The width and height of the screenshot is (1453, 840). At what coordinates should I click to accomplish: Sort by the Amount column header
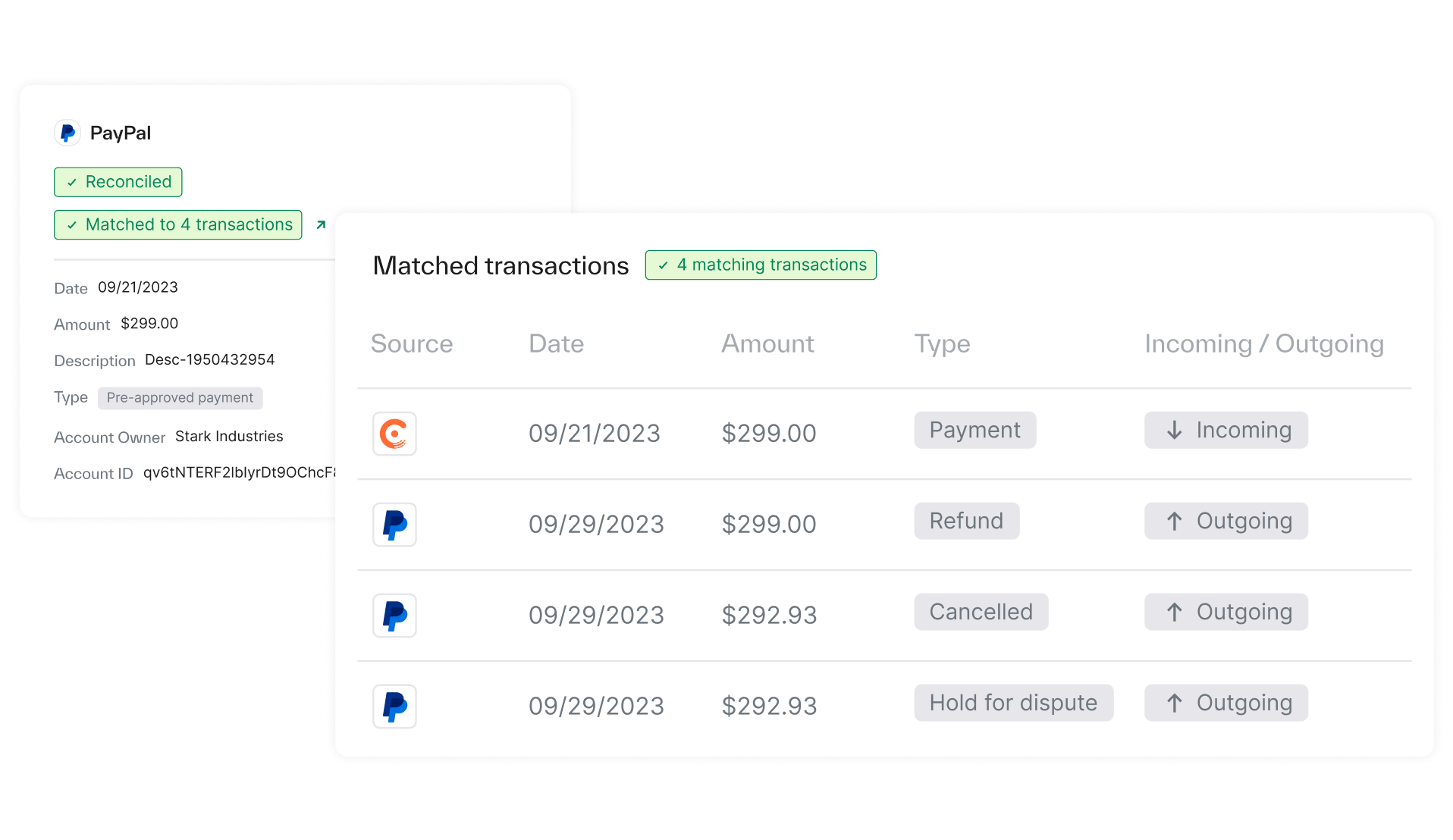coord(767,344)
